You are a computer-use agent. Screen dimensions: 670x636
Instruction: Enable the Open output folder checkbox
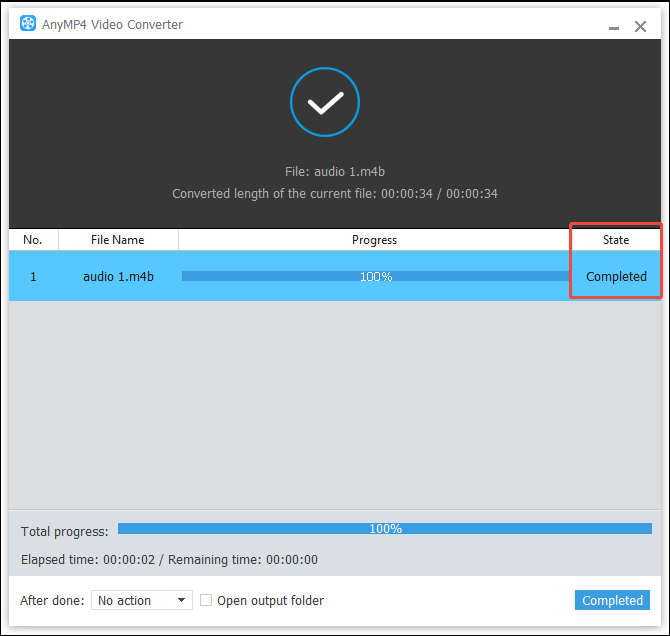coord(206,600)
